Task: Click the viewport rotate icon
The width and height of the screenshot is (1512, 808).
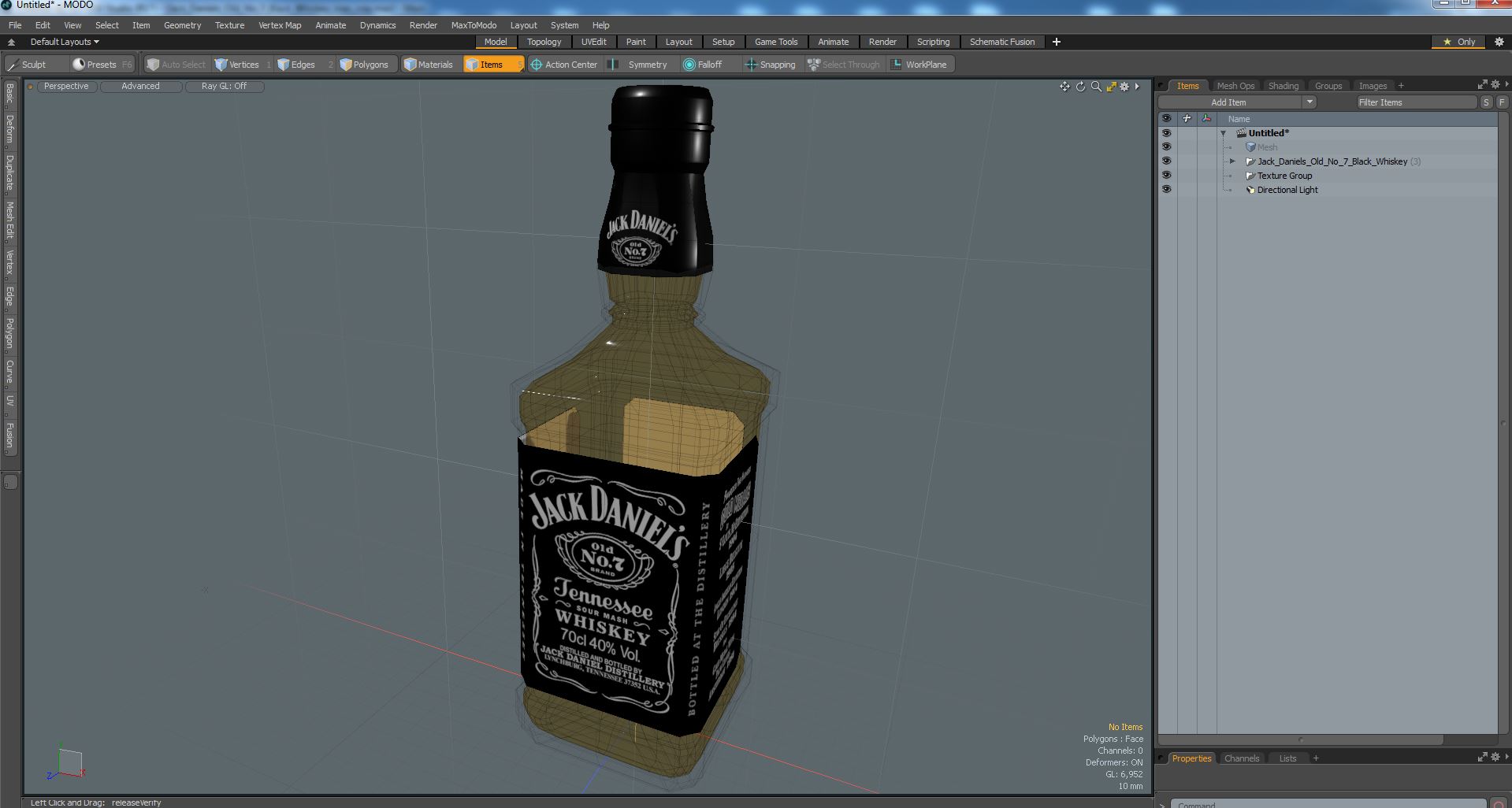Action: (x=1080, y=87)
